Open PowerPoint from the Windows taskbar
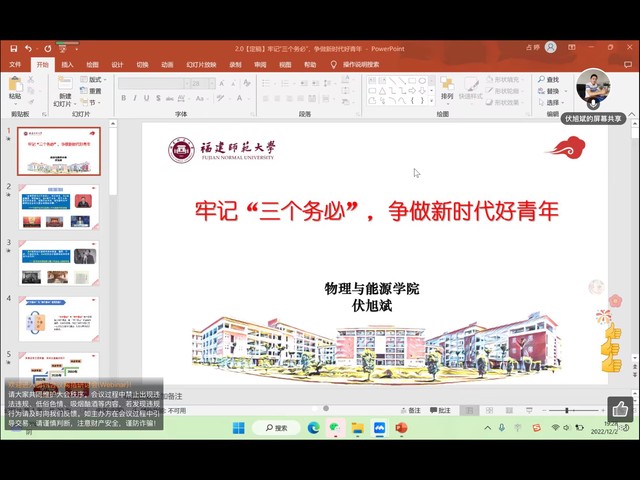The height and width of the screenshot is (480, 640). pos(401,428)
